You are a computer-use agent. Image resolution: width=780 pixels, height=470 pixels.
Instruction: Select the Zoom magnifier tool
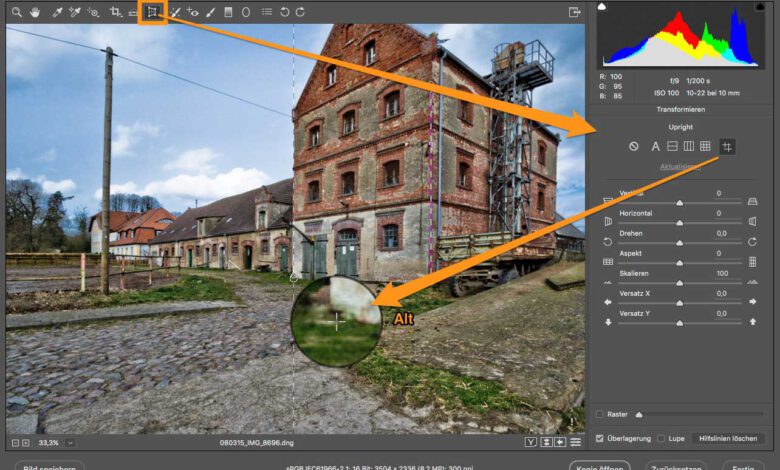(x=16, y=12)
